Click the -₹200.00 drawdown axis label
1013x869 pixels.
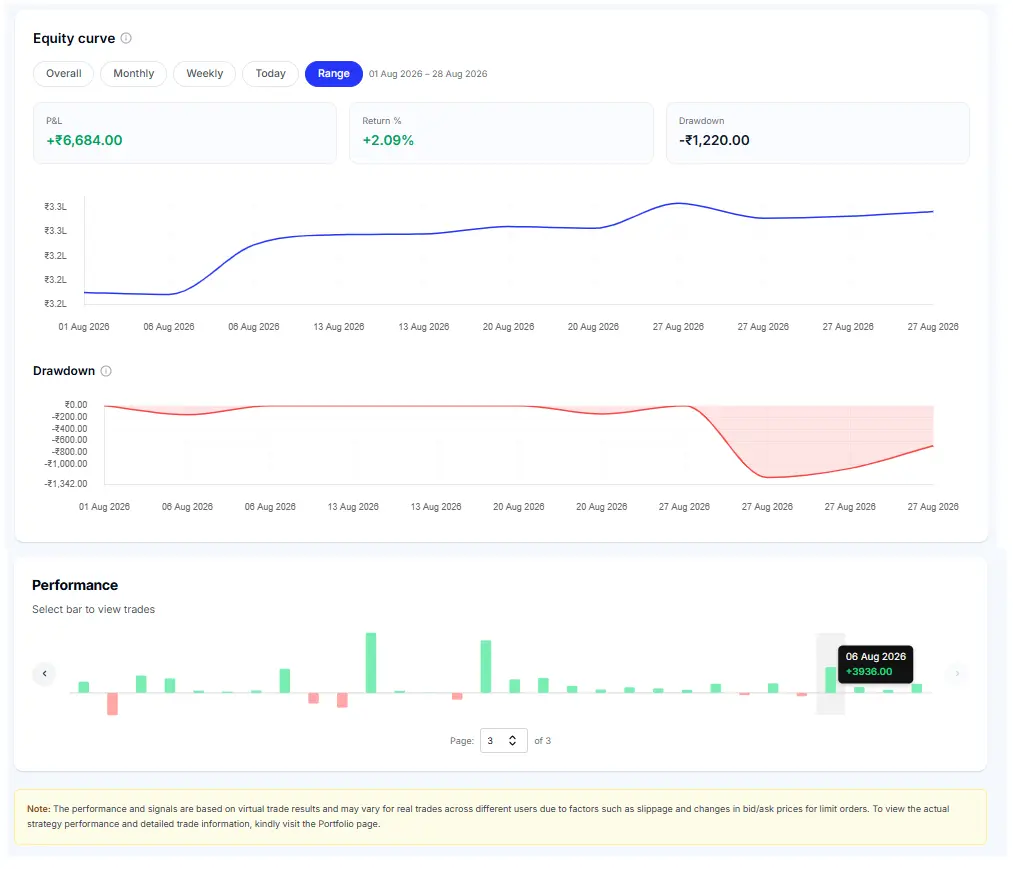69,417
